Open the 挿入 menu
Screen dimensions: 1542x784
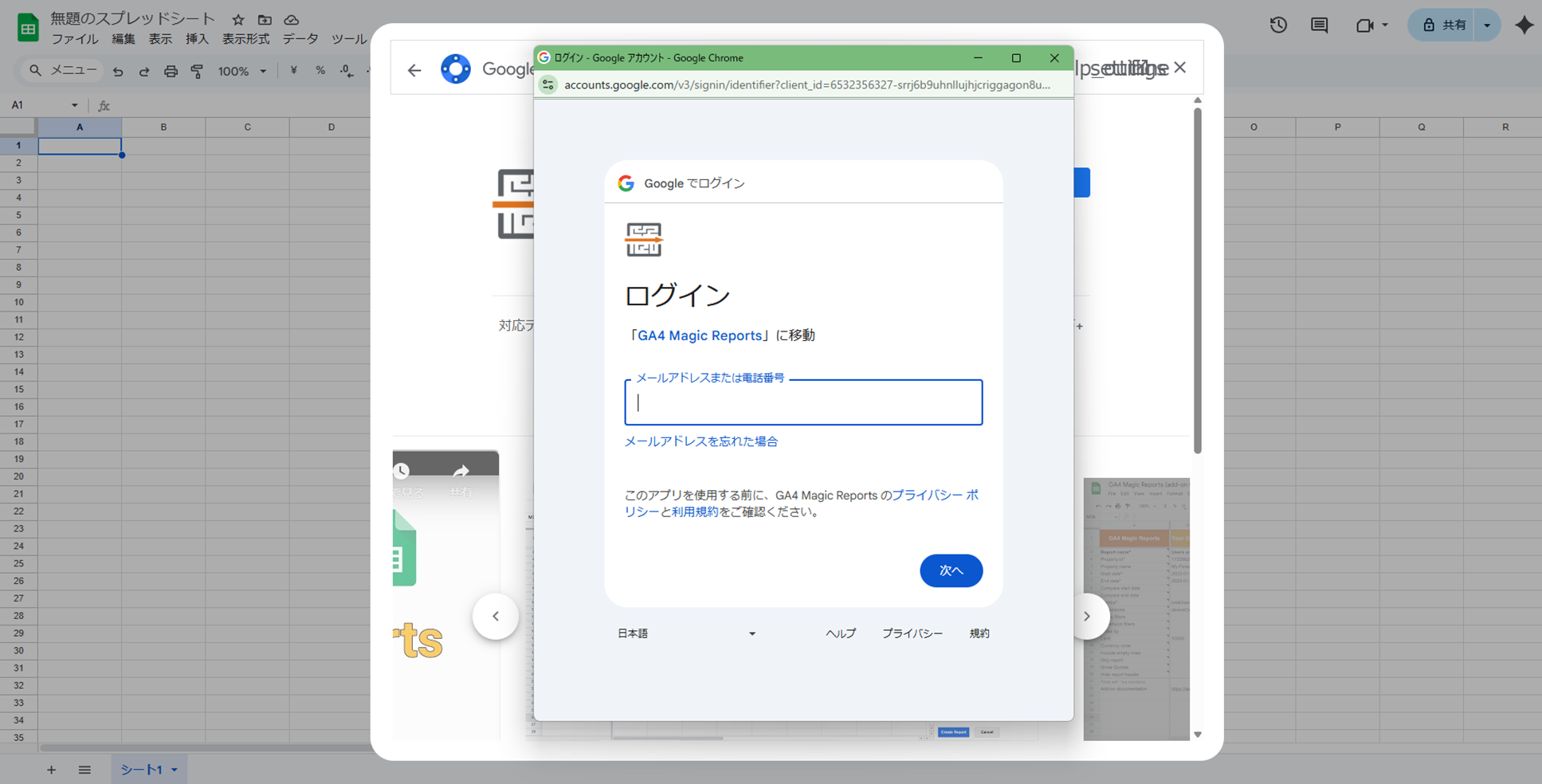coord(197,39)
